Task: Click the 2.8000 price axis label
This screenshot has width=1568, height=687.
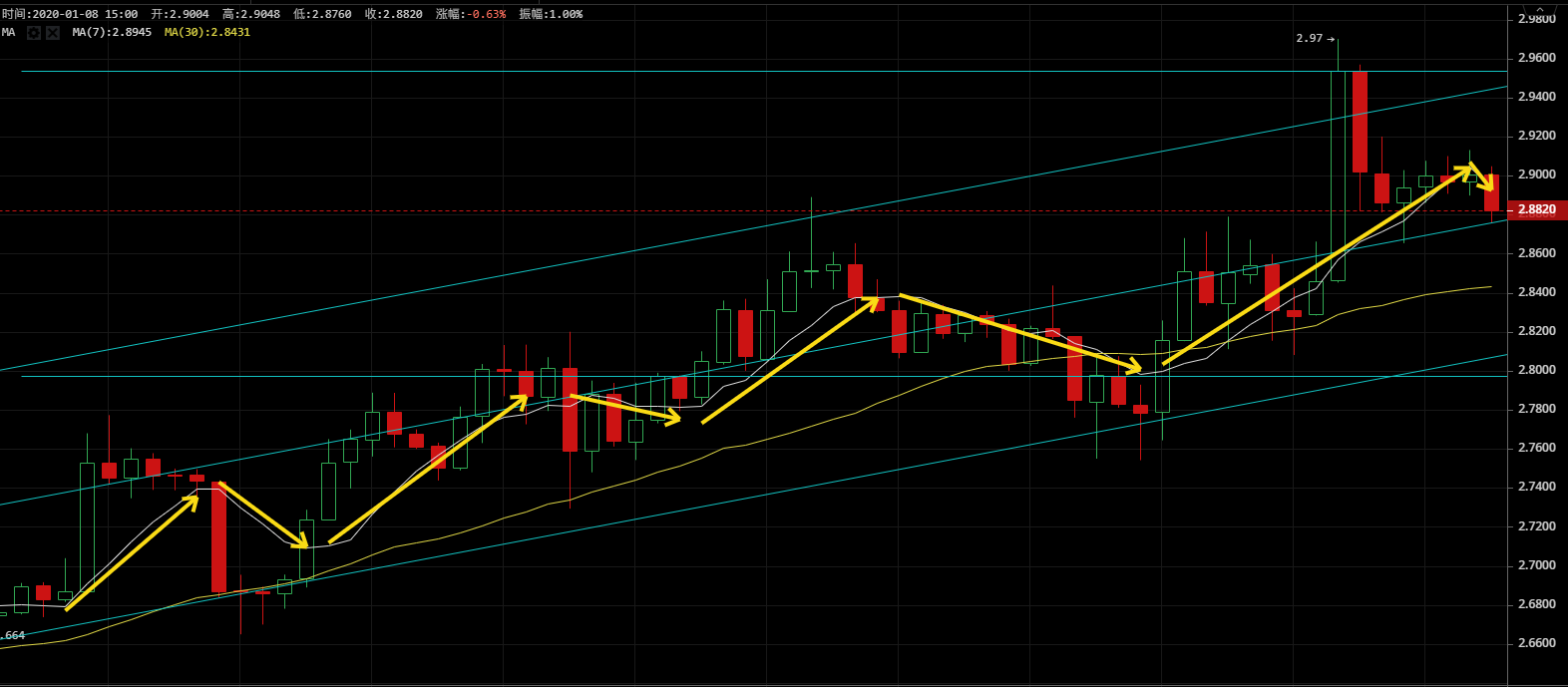Action: click(1536, 370)
